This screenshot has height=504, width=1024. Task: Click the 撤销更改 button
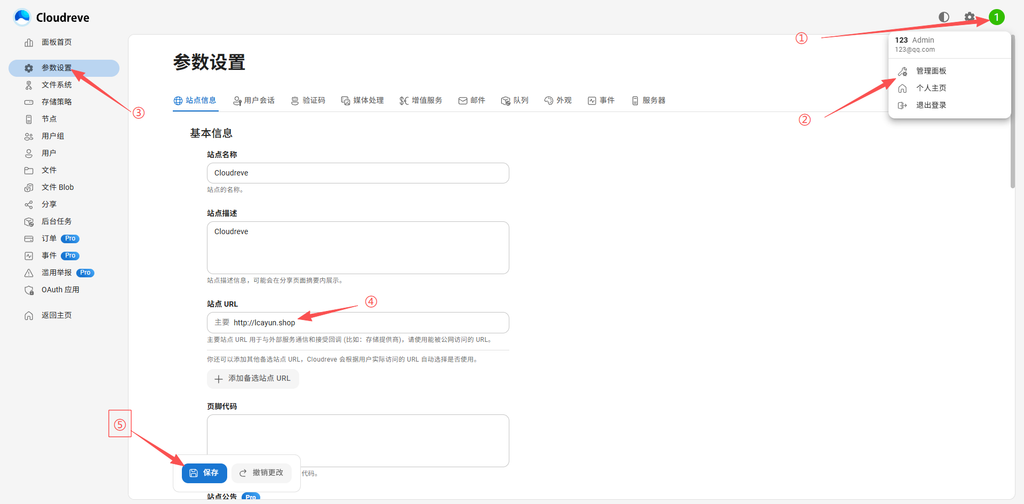tap(261, 473)
